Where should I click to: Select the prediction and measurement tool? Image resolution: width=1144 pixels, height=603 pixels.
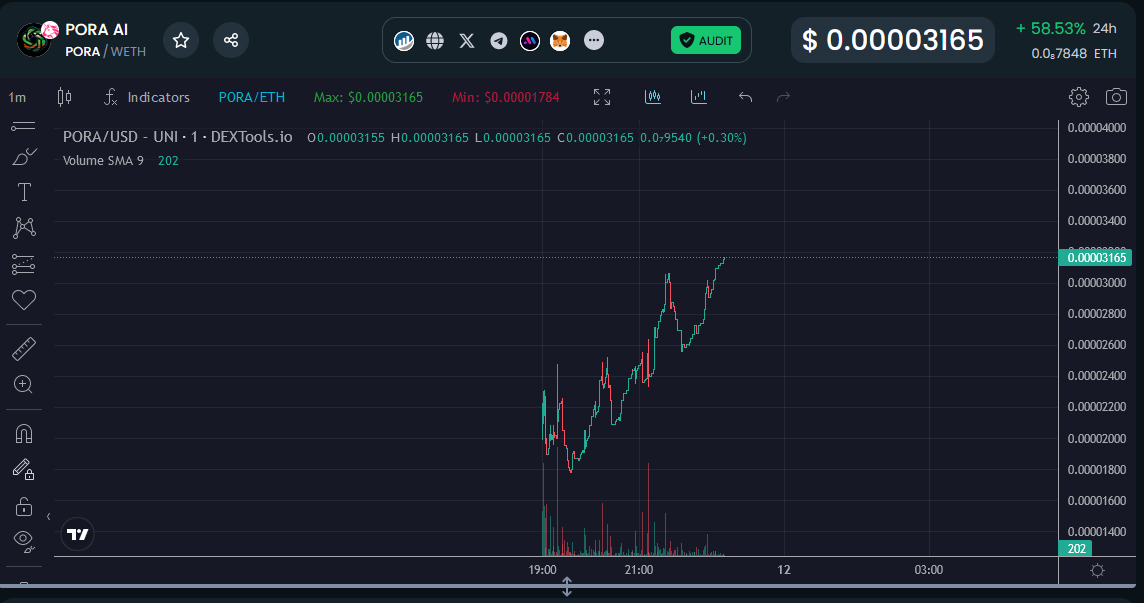click(x=23, y=264)
